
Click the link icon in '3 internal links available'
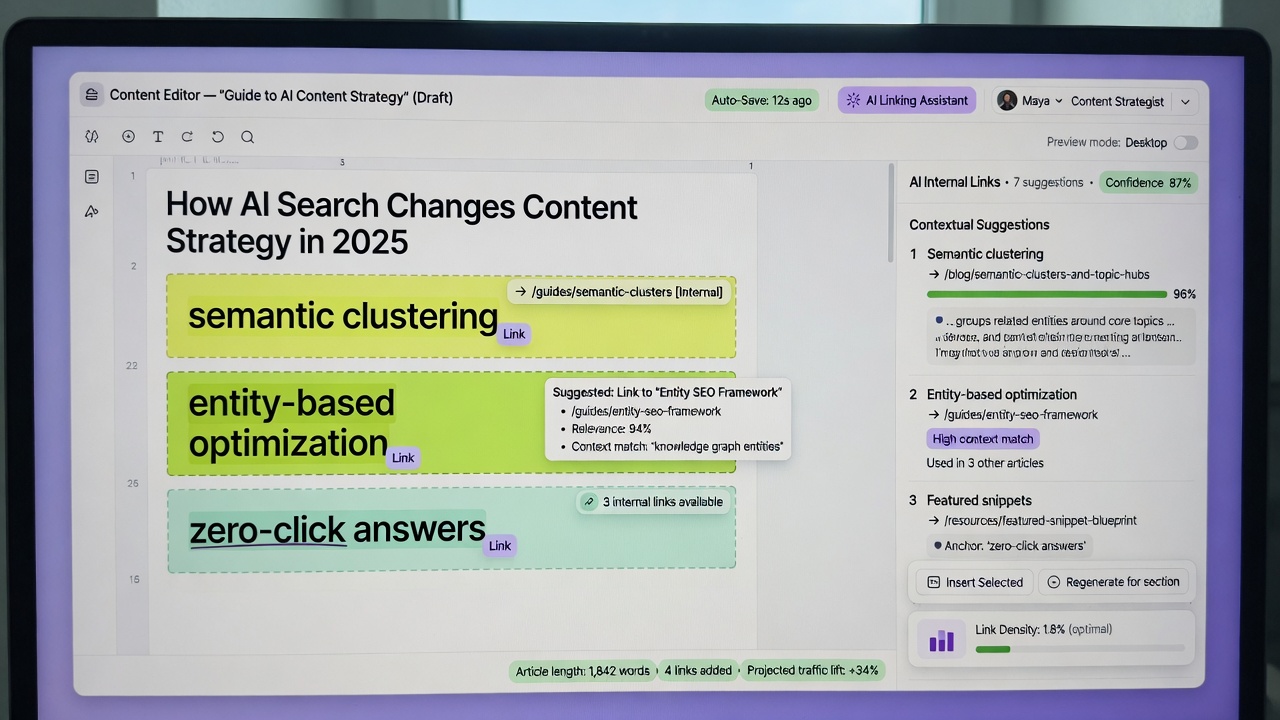589,502
